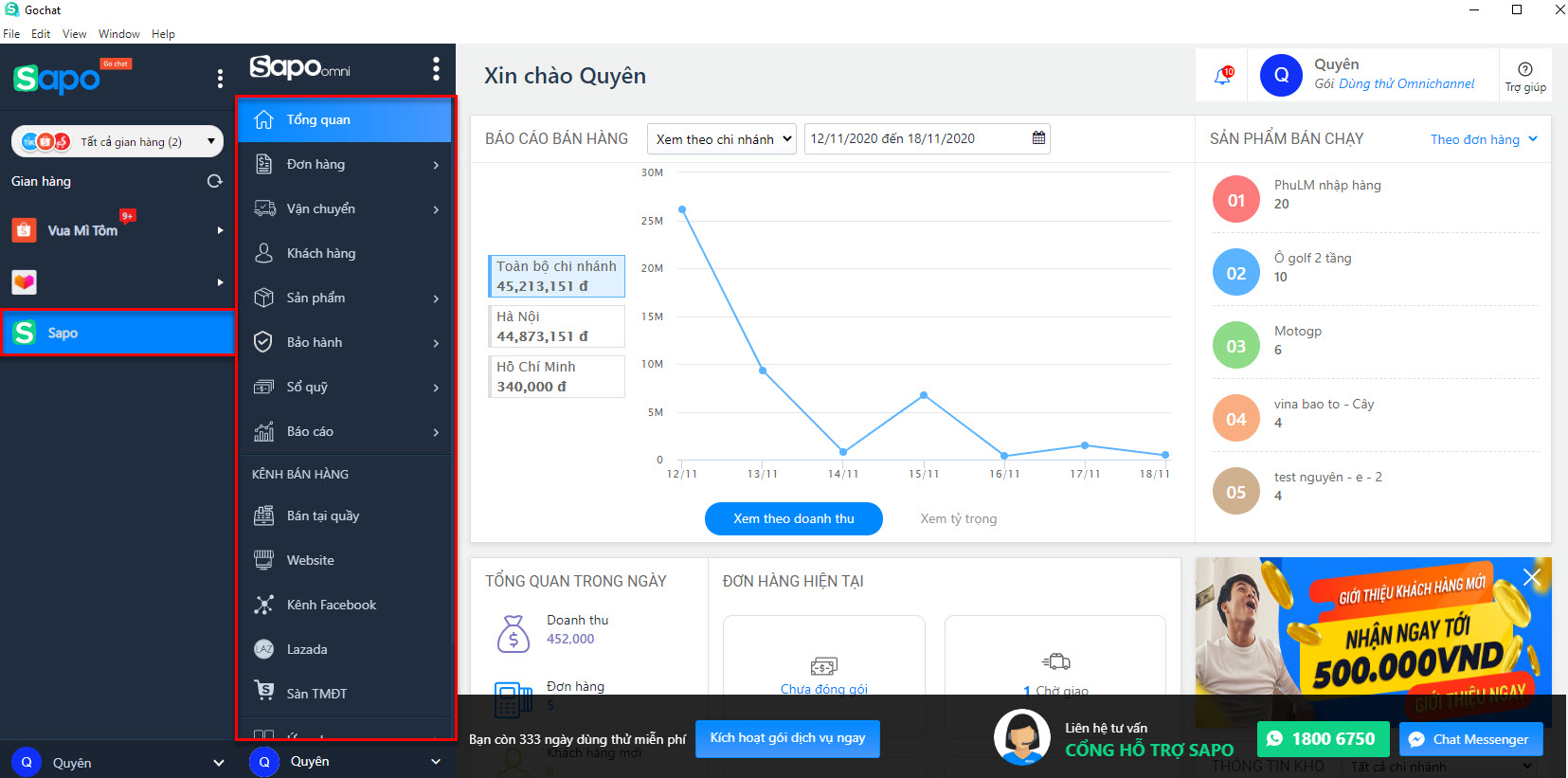
Task: Open Sapo omni three-dot menu
Action: [x=436, y=68]
